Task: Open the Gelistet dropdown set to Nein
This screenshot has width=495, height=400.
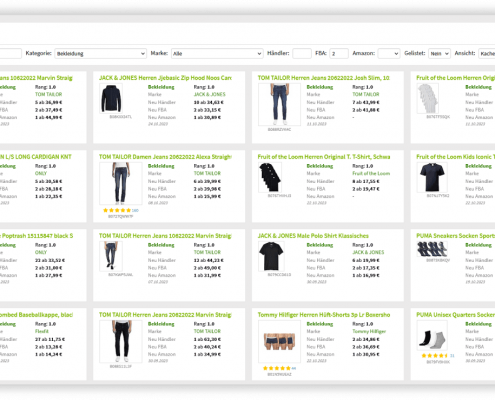Action: tap(439, 53)
